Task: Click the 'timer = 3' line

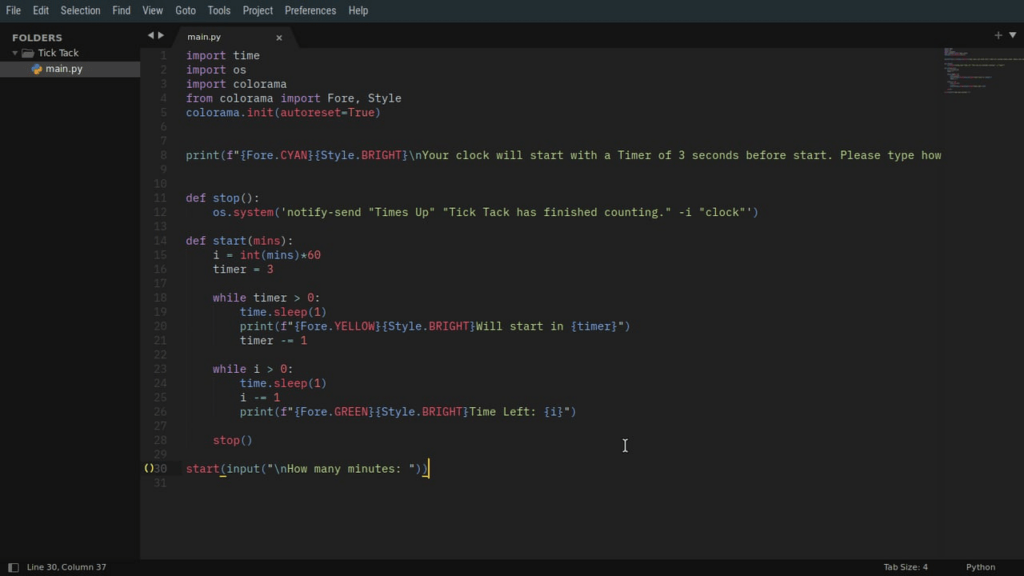Action: [243, 269]
